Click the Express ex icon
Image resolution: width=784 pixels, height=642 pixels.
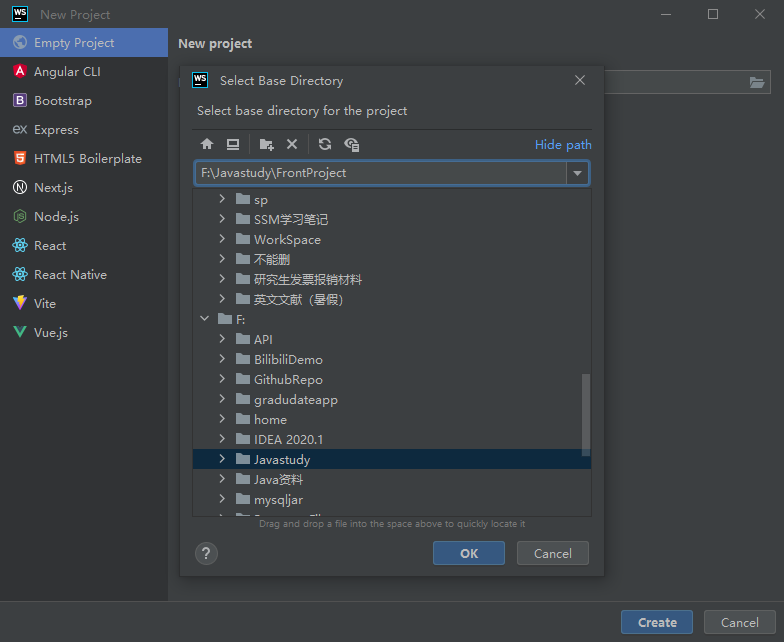[20, 130]
